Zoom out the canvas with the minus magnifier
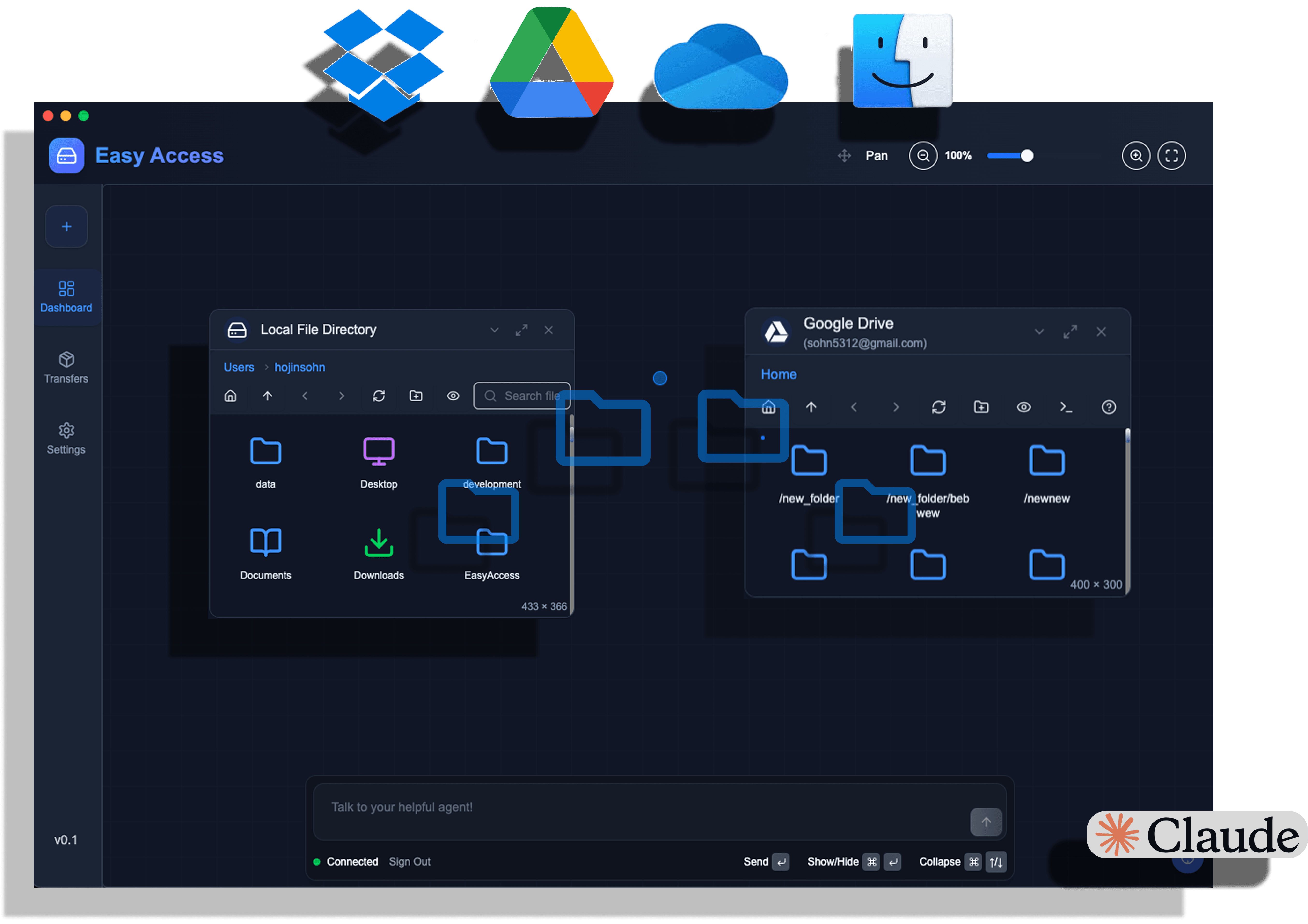 point(923,155)
